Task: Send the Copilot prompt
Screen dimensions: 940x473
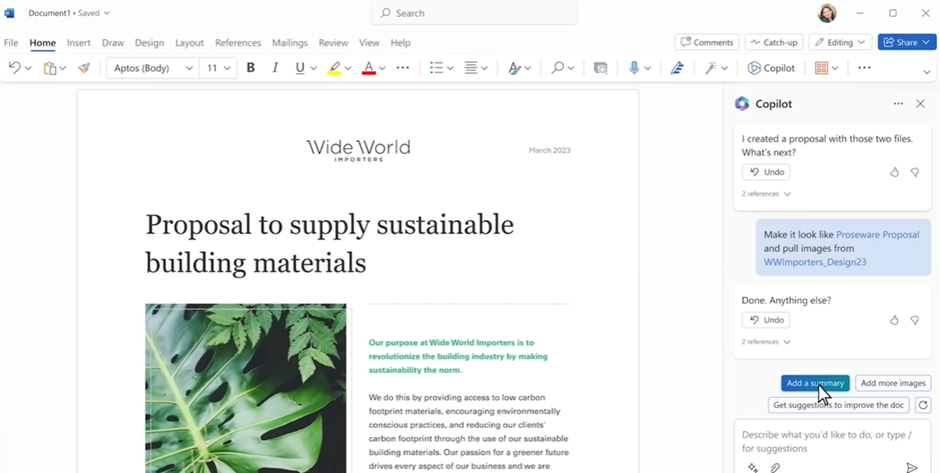Action: 911,467
